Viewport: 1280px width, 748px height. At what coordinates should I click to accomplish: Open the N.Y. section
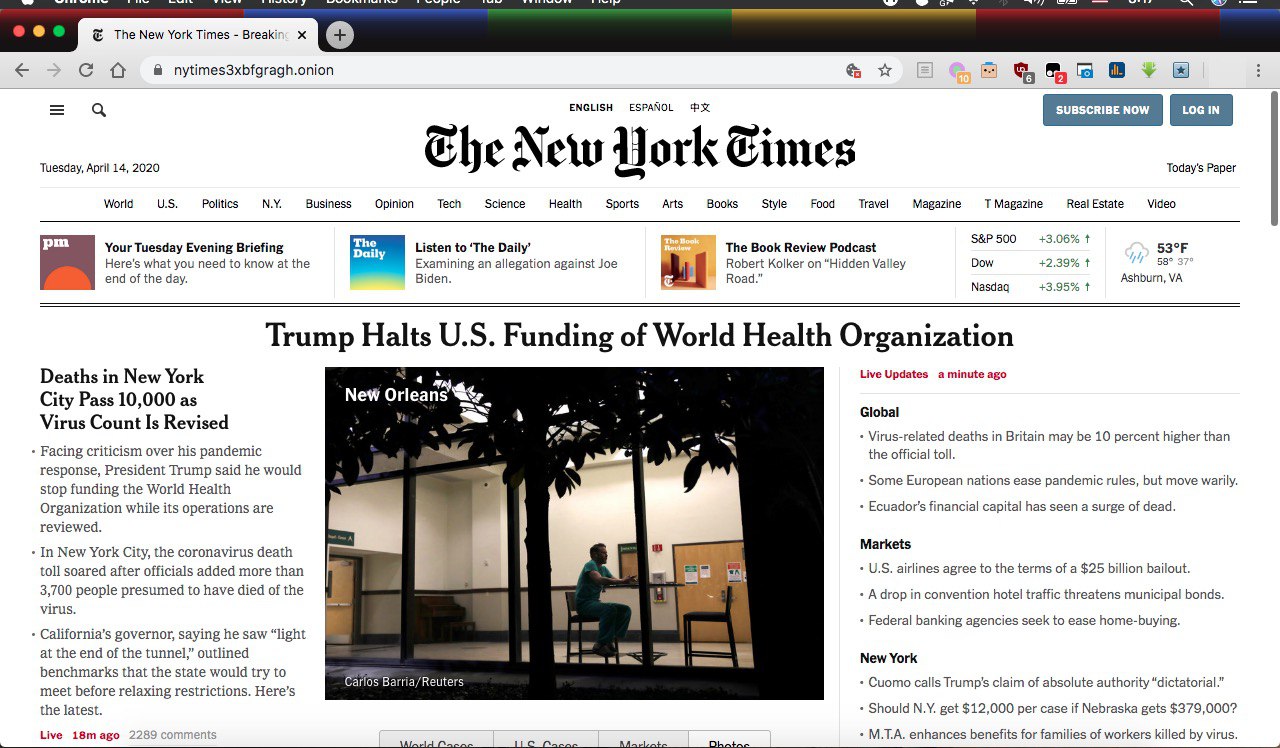(272, 204)
